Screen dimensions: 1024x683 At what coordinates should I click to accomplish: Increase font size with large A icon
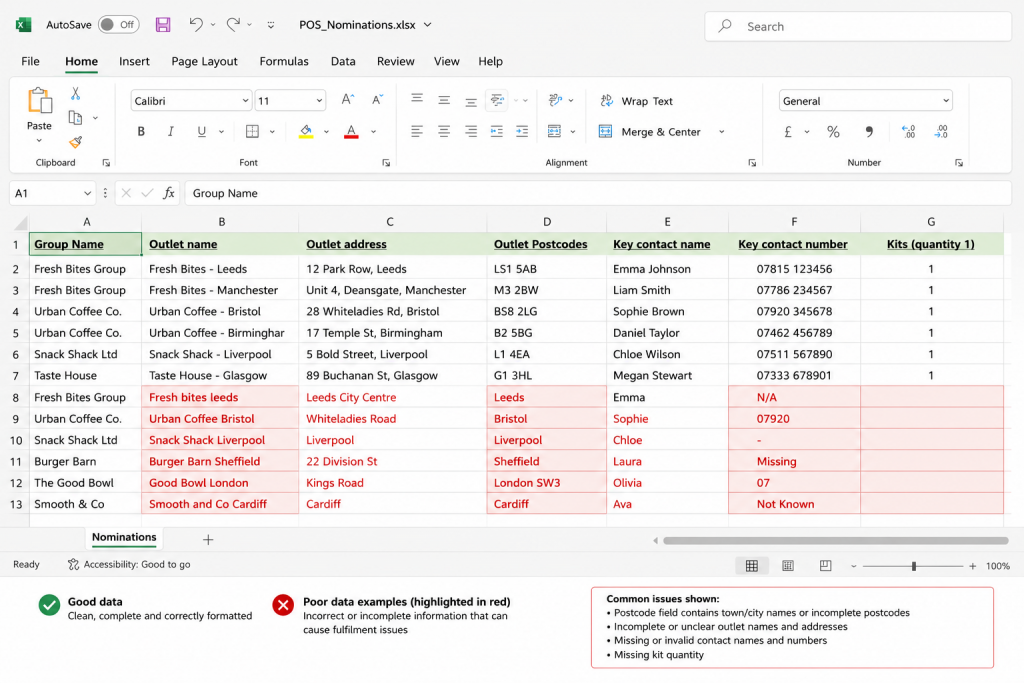click(347, 99)
